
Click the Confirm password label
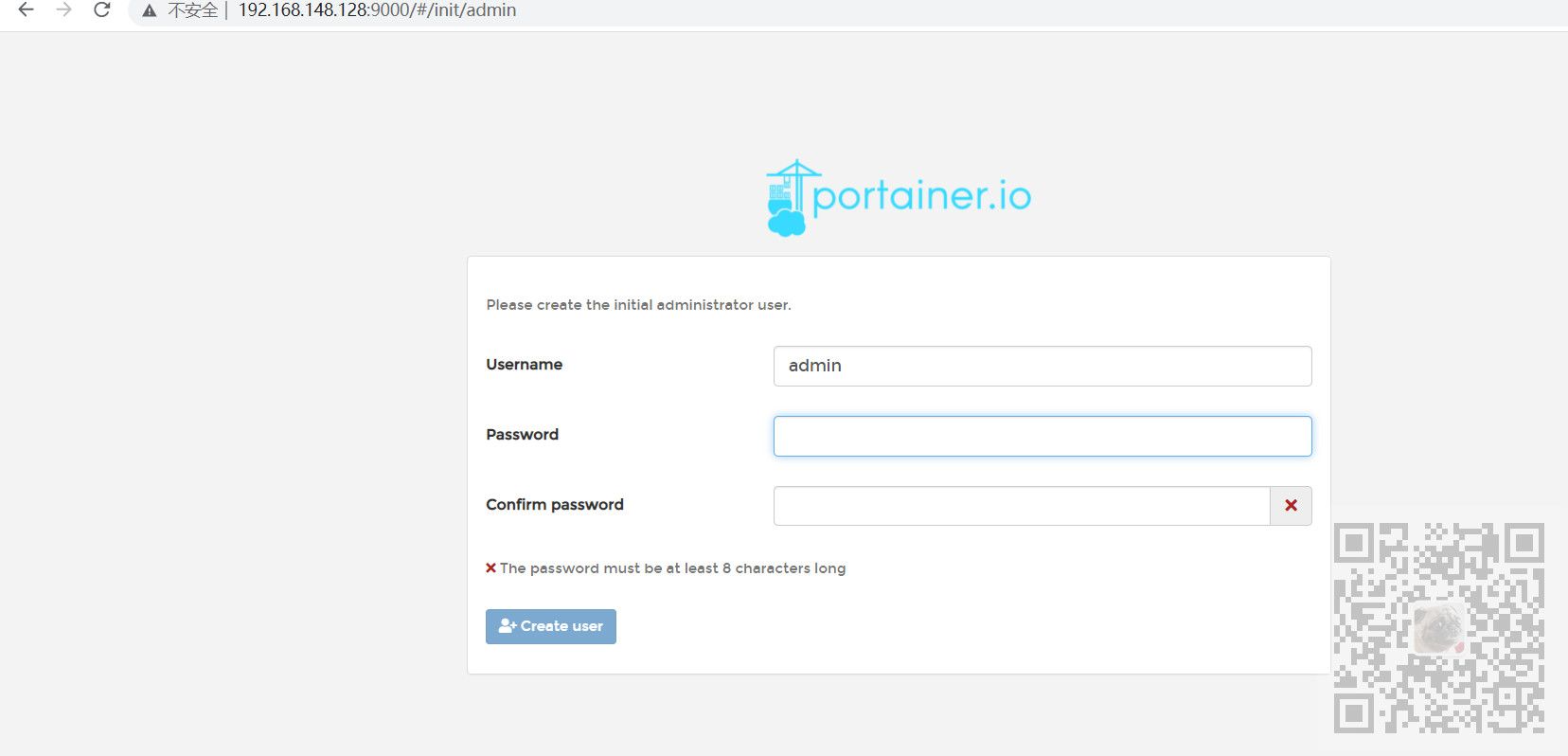tap(555, 505)
